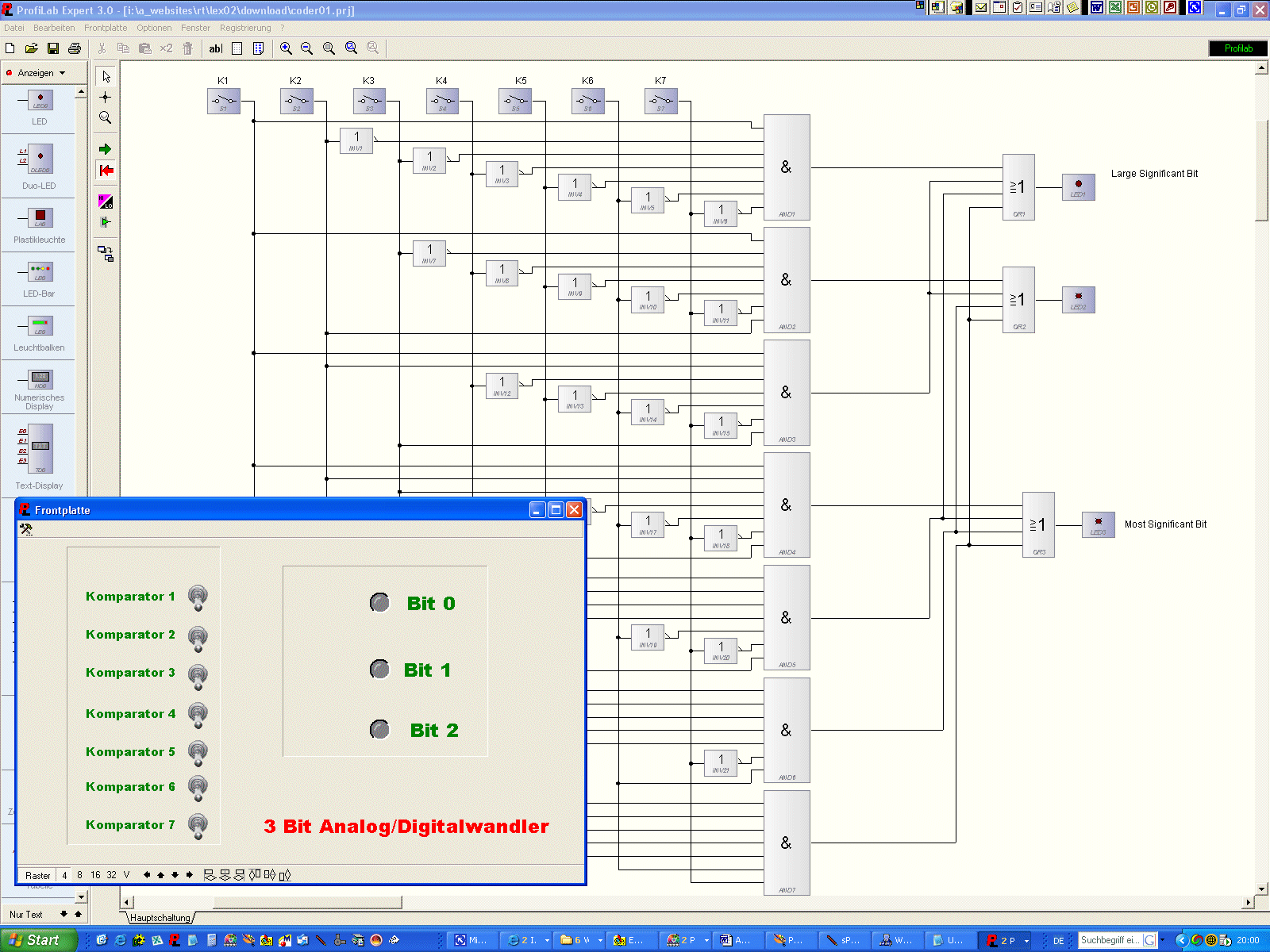Toggle the Hi/Lo level display icon
This screenshot has width=1270, height=952.
coord(106,202)
